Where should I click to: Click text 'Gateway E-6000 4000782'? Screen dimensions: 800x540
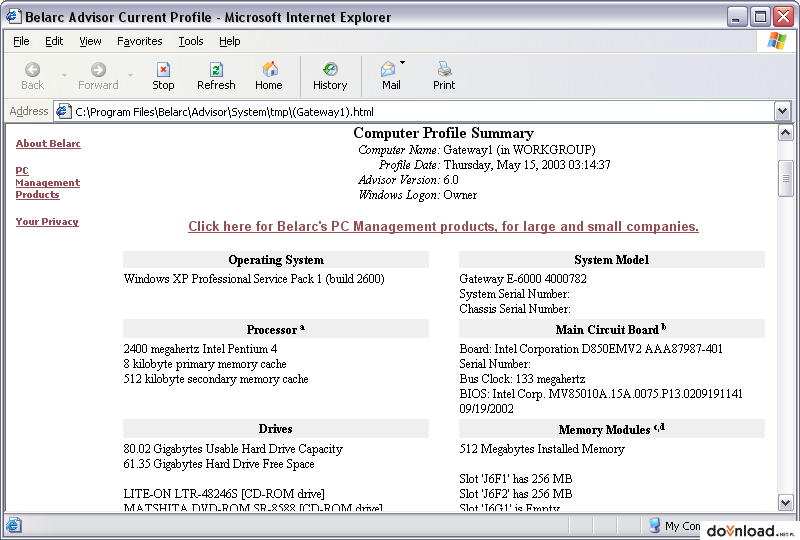523,279
